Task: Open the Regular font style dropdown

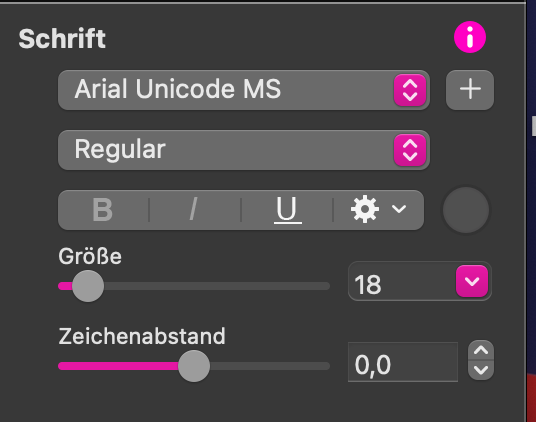Action: pos(244,150)
